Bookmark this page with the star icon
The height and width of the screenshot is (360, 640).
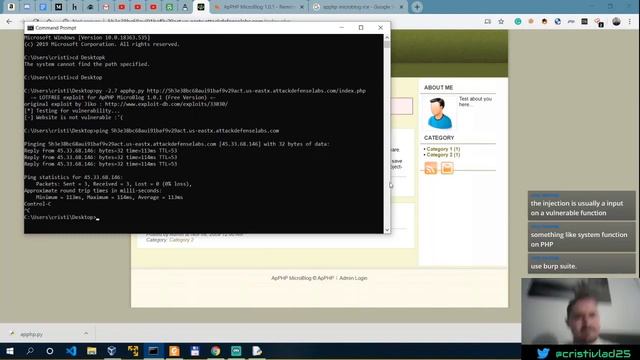tap(501, 22)
